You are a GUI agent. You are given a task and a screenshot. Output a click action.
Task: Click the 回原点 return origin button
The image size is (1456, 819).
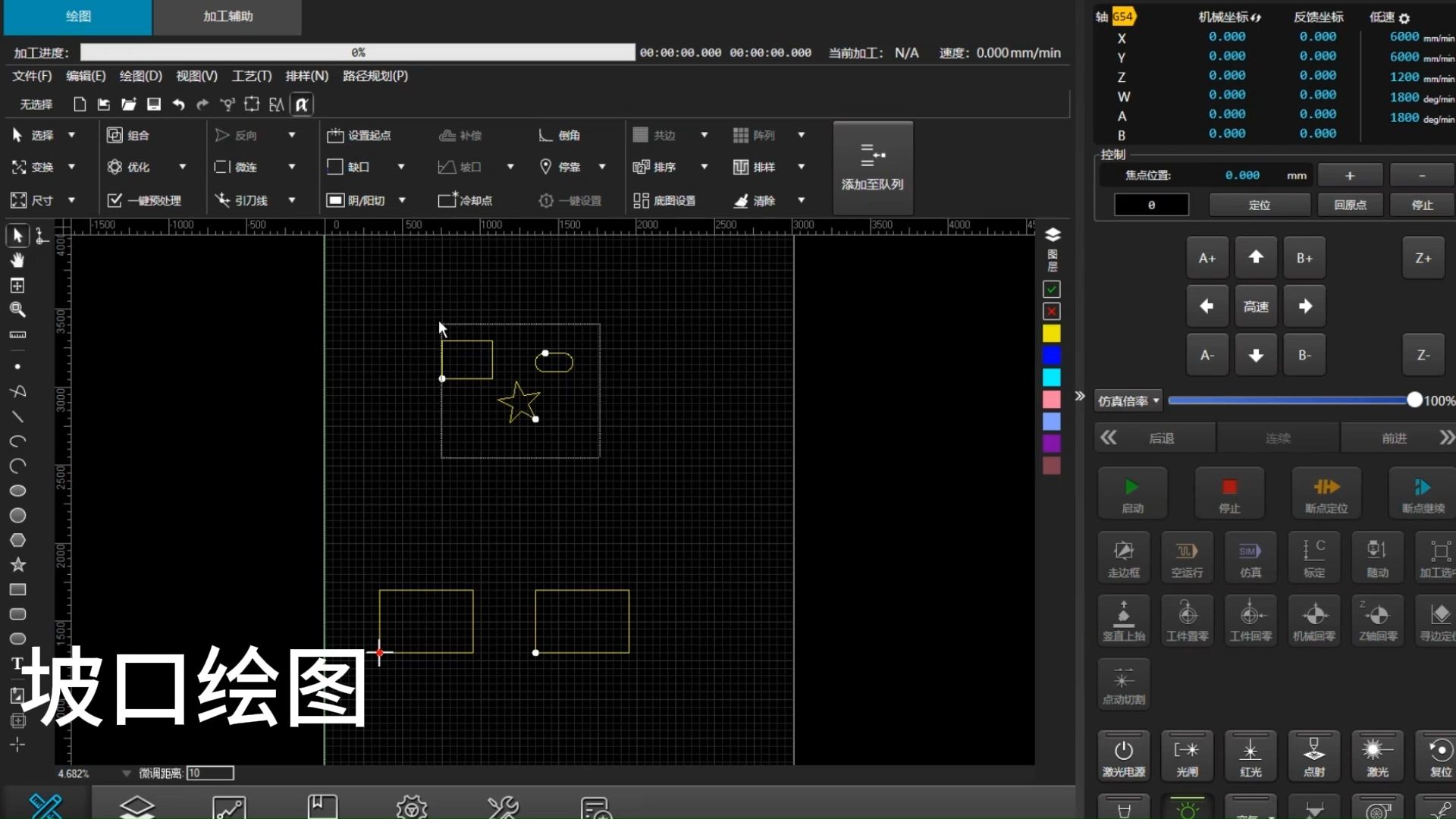coord(1350,205)
